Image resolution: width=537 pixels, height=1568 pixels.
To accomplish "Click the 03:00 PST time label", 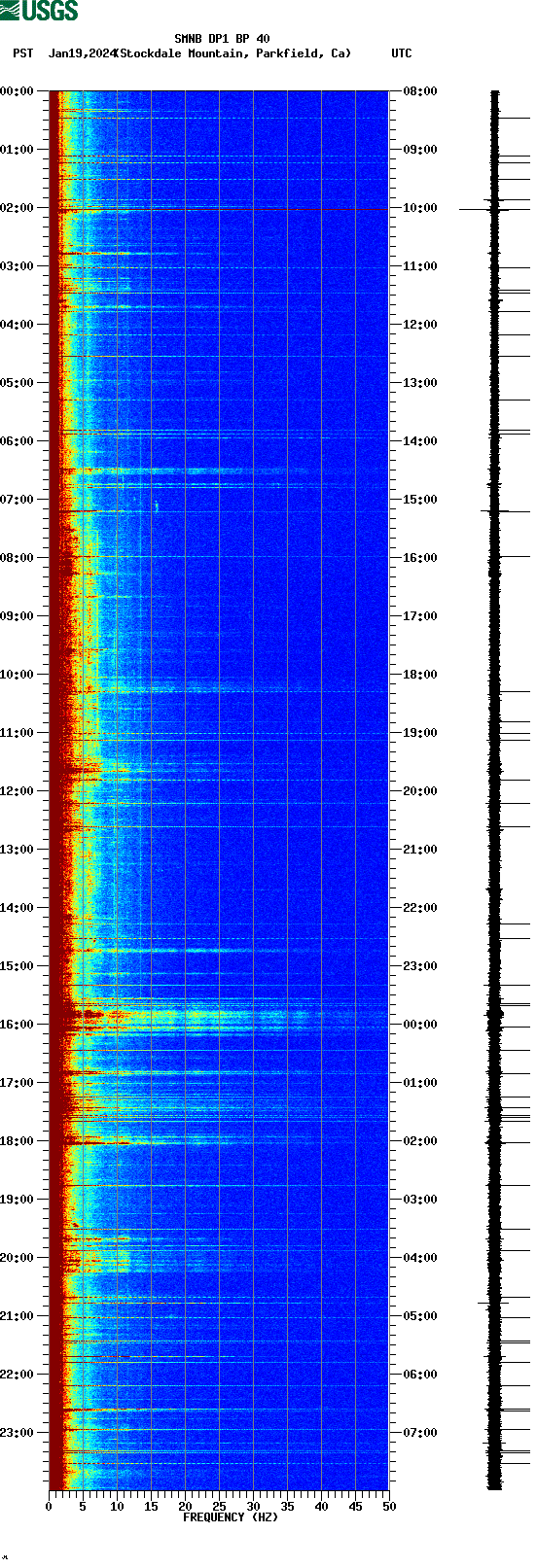I will tap(17, 266).
